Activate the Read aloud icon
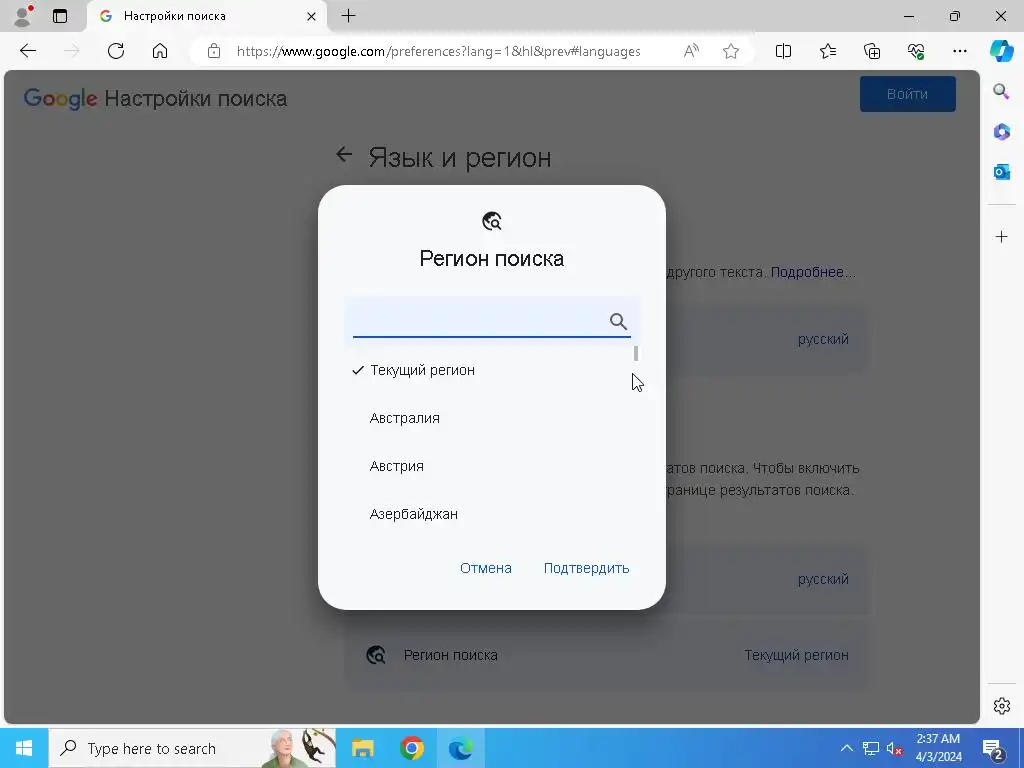 [x=691, y=51]
